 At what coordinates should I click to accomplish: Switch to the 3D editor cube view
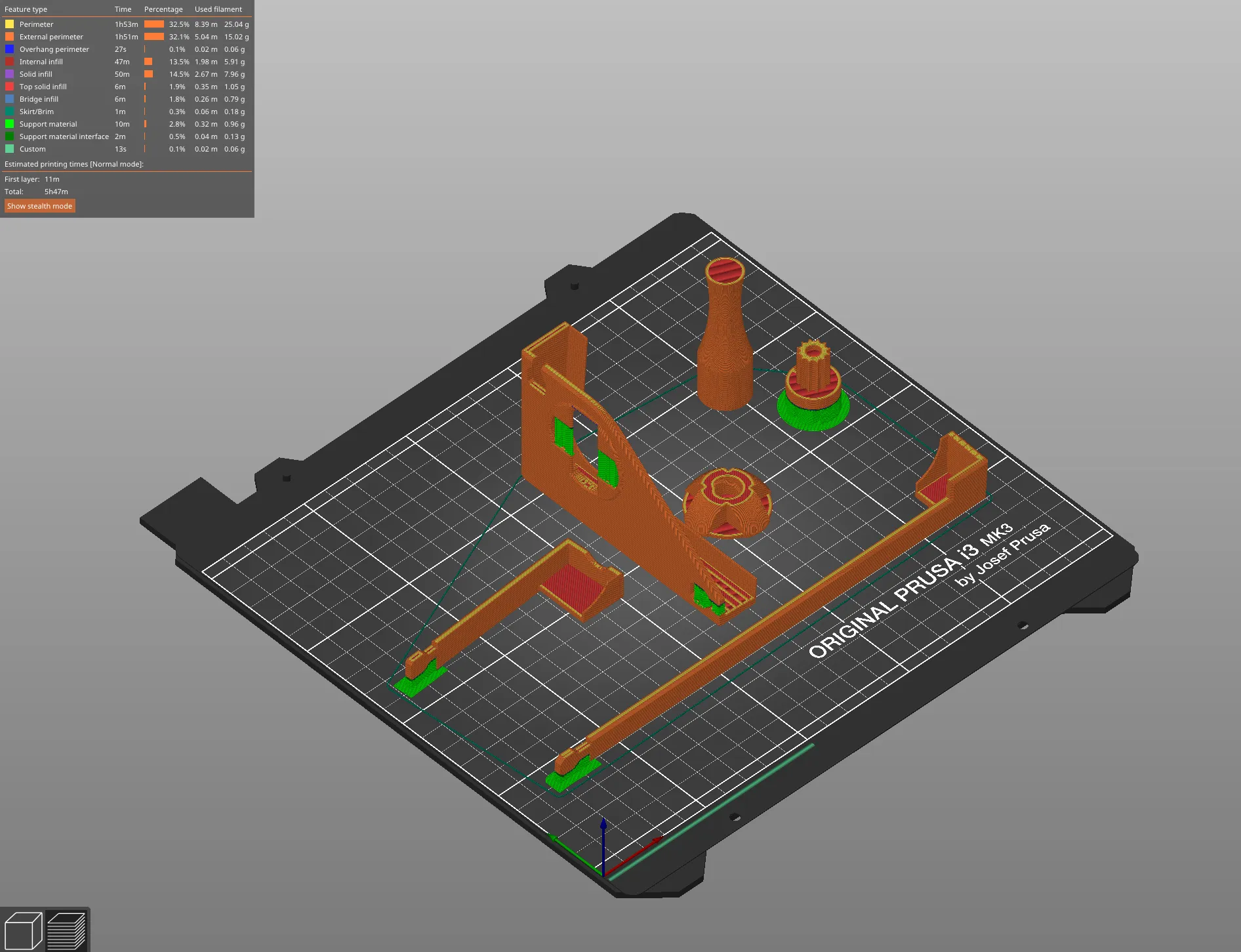tap(23, 930)
